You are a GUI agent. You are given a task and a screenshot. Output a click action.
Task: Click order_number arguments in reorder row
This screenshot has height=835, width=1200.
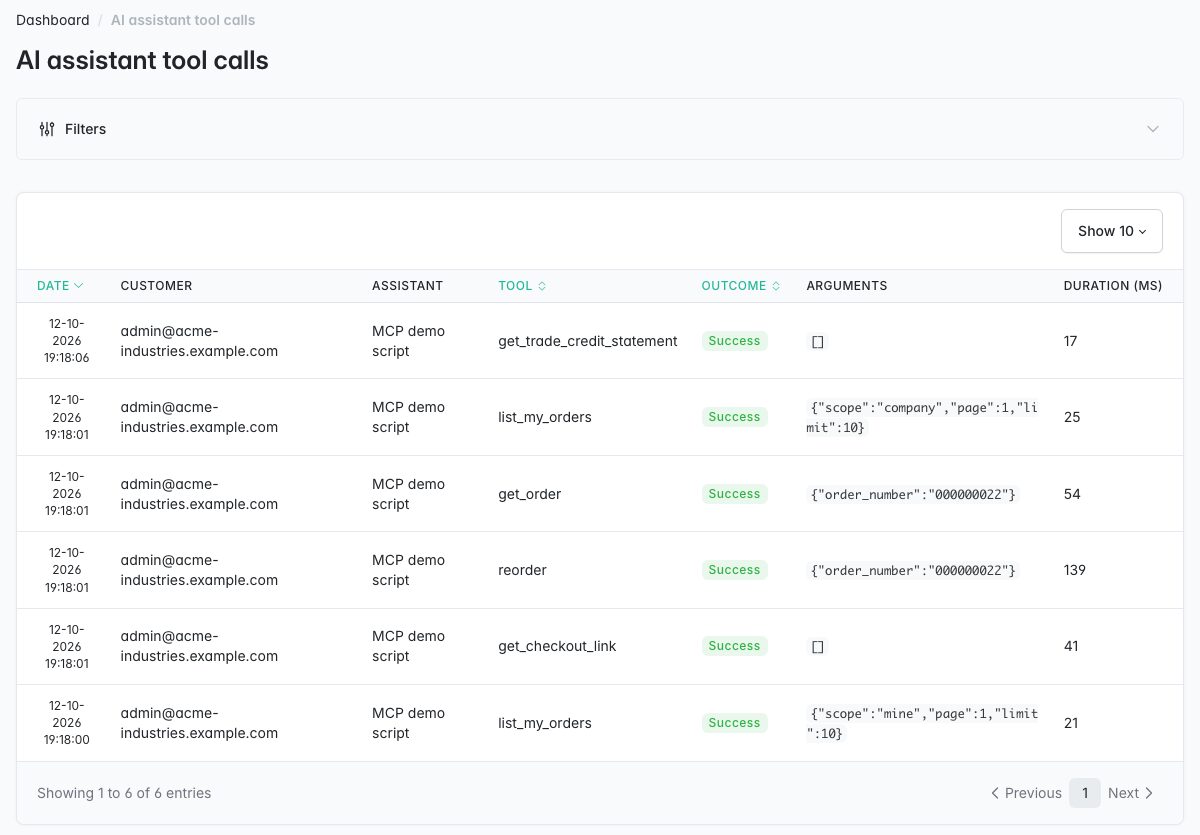click(x=913, y=570)
